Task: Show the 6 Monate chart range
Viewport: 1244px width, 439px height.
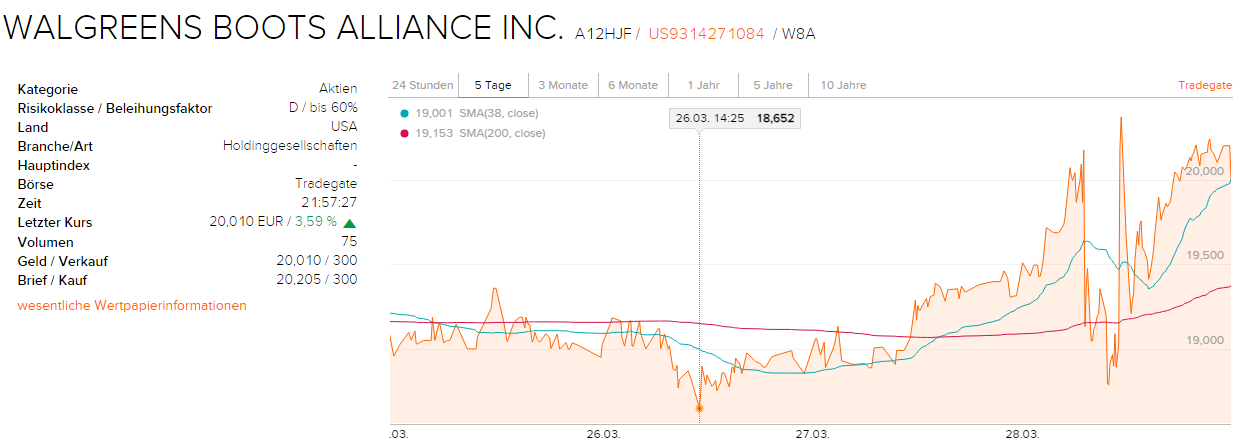Action: tap(633, 85)
